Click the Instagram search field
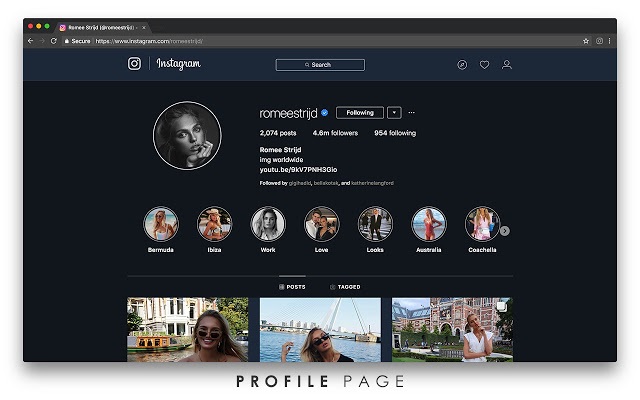The image size is (640, 400). (320, 65)
